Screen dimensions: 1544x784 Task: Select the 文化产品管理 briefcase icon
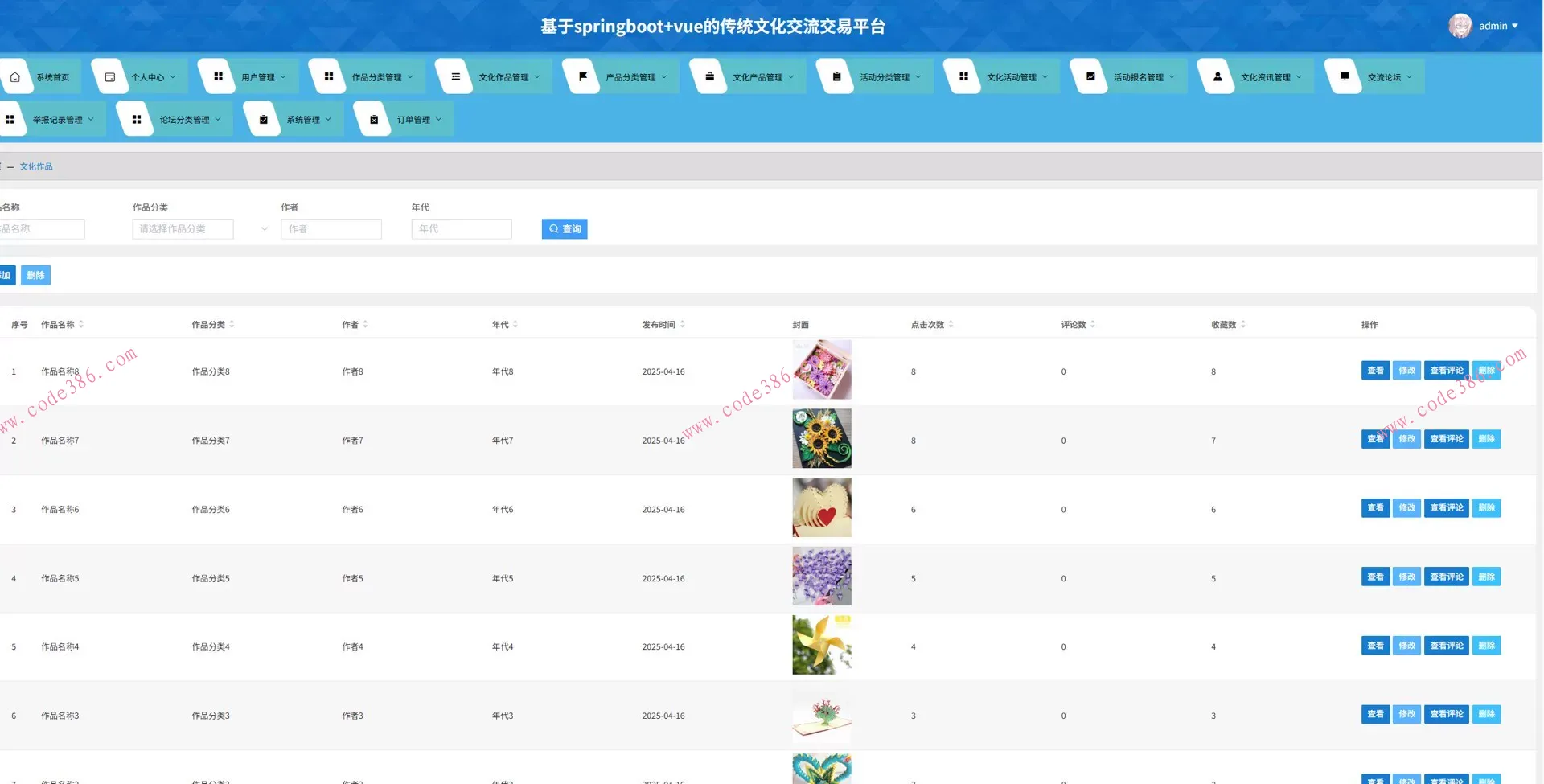709,76
